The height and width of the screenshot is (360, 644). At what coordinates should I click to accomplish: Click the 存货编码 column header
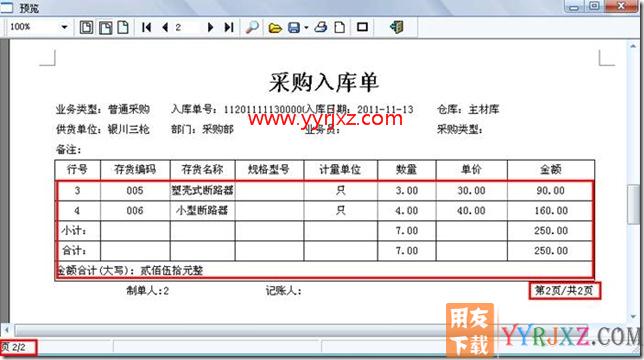[135, 170]
